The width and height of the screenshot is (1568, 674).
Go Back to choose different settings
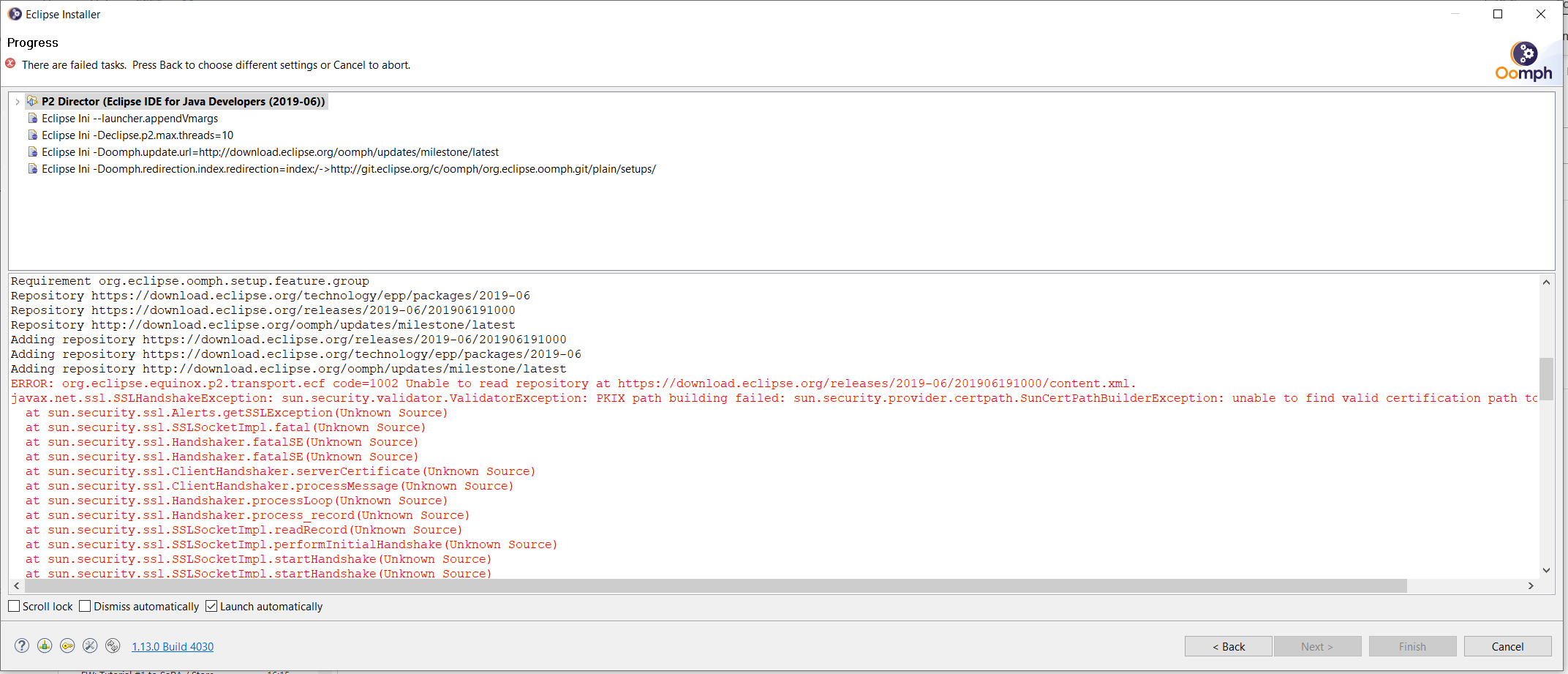coord(1229,646)
